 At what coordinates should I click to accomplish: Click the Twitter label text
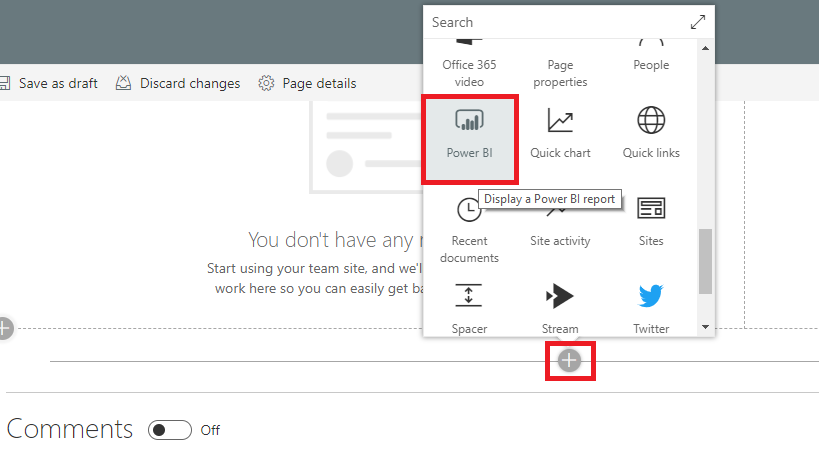(651, 329)
